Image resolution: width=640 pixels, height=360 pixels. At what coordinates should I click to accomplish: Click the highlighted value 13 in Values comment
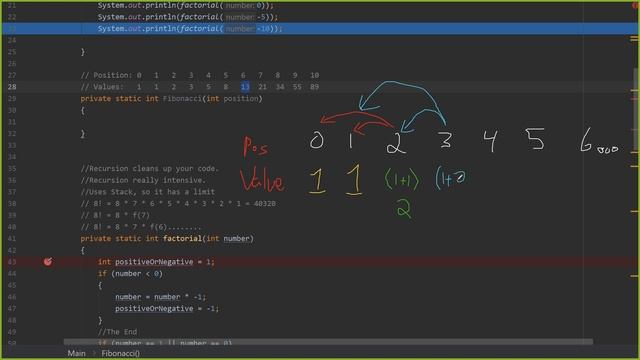click(x=245, y=87)
